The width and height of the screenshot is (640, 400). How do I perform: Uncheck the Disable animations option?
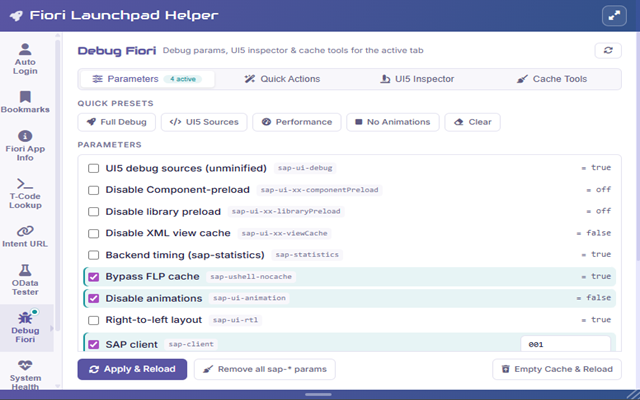93,299
